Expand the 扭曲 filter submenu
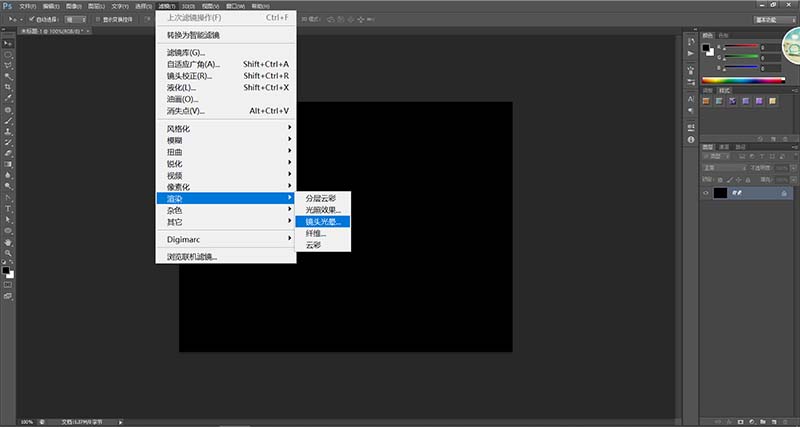The height and width of the screenshot is (428, 800). [226, 152]
